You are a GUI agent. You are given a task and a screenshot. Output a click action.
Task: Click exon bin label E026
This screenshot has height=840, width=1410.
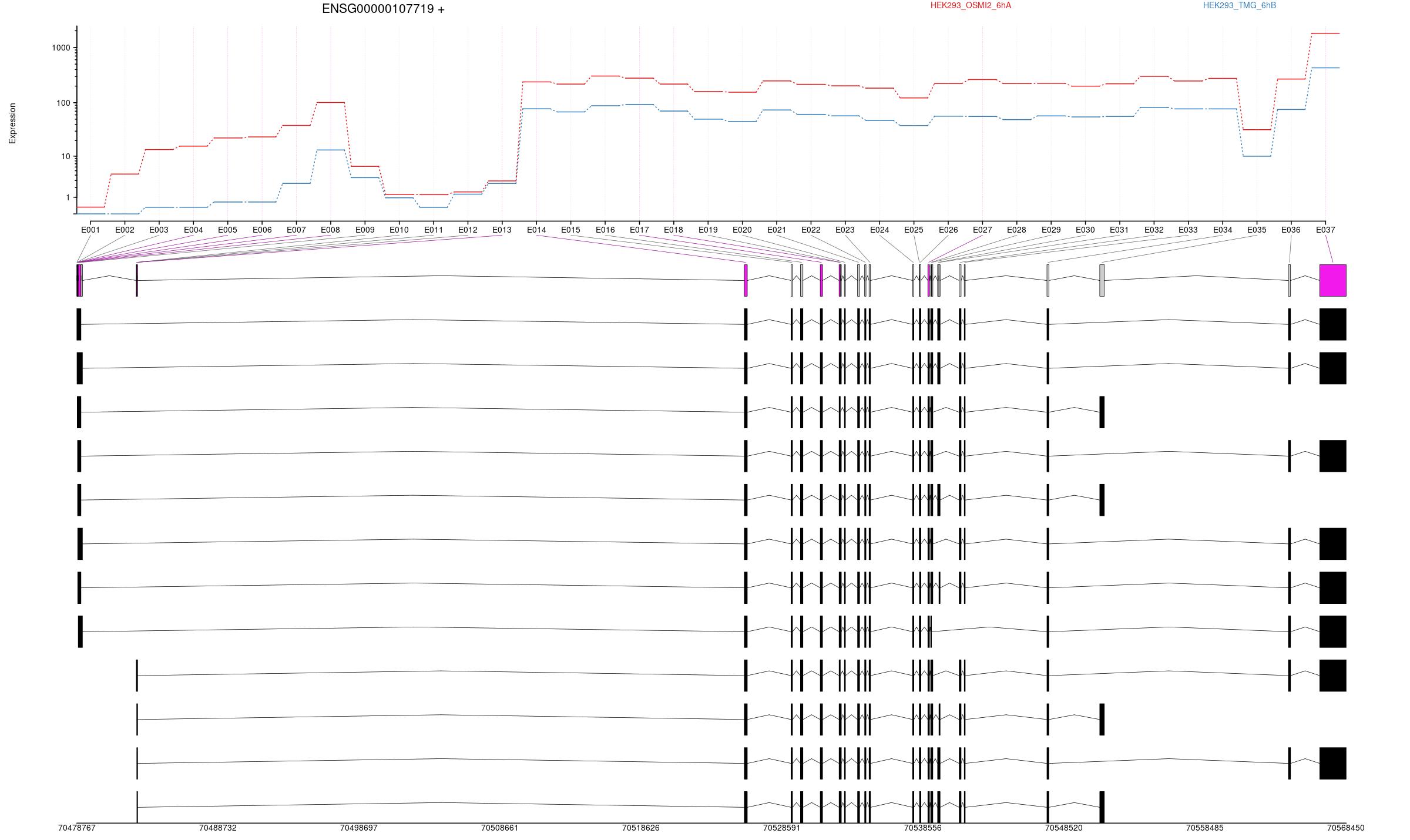click(x=948, y=230)
